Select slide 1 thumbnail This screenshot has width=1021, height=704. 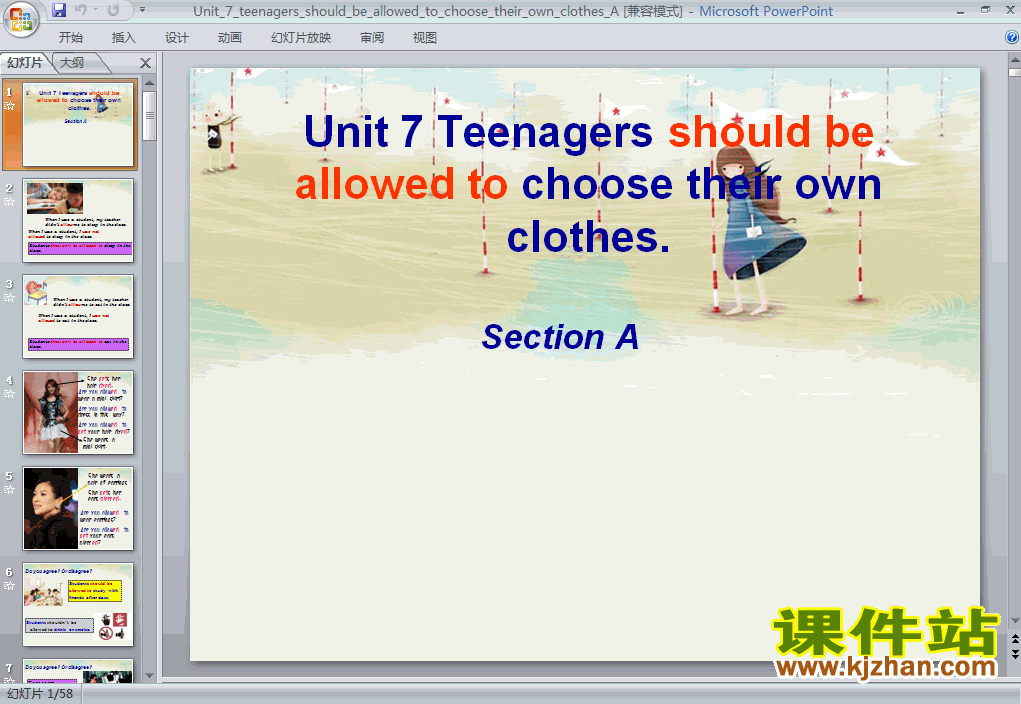point(78,124)
